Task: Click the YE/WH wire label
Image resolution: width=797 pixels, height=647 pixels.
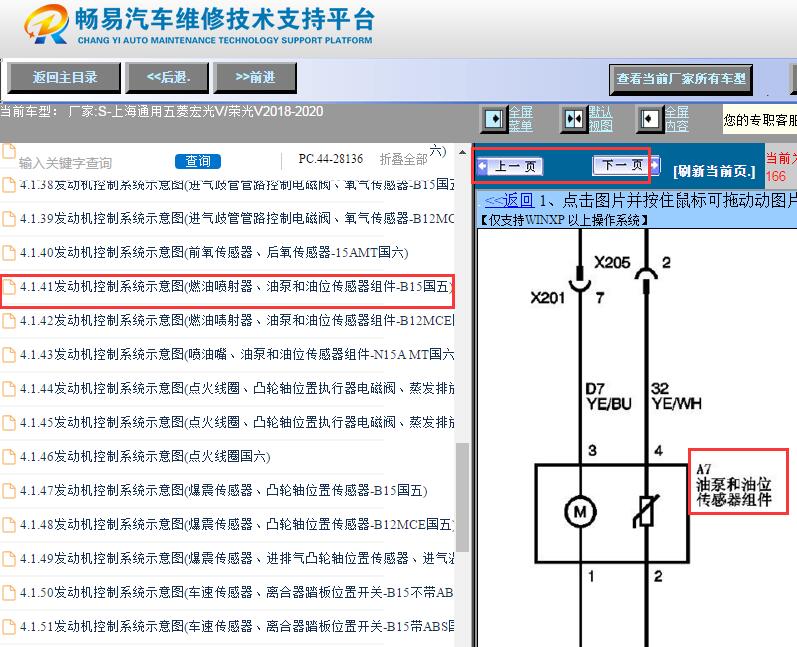Action: (677, 404)
